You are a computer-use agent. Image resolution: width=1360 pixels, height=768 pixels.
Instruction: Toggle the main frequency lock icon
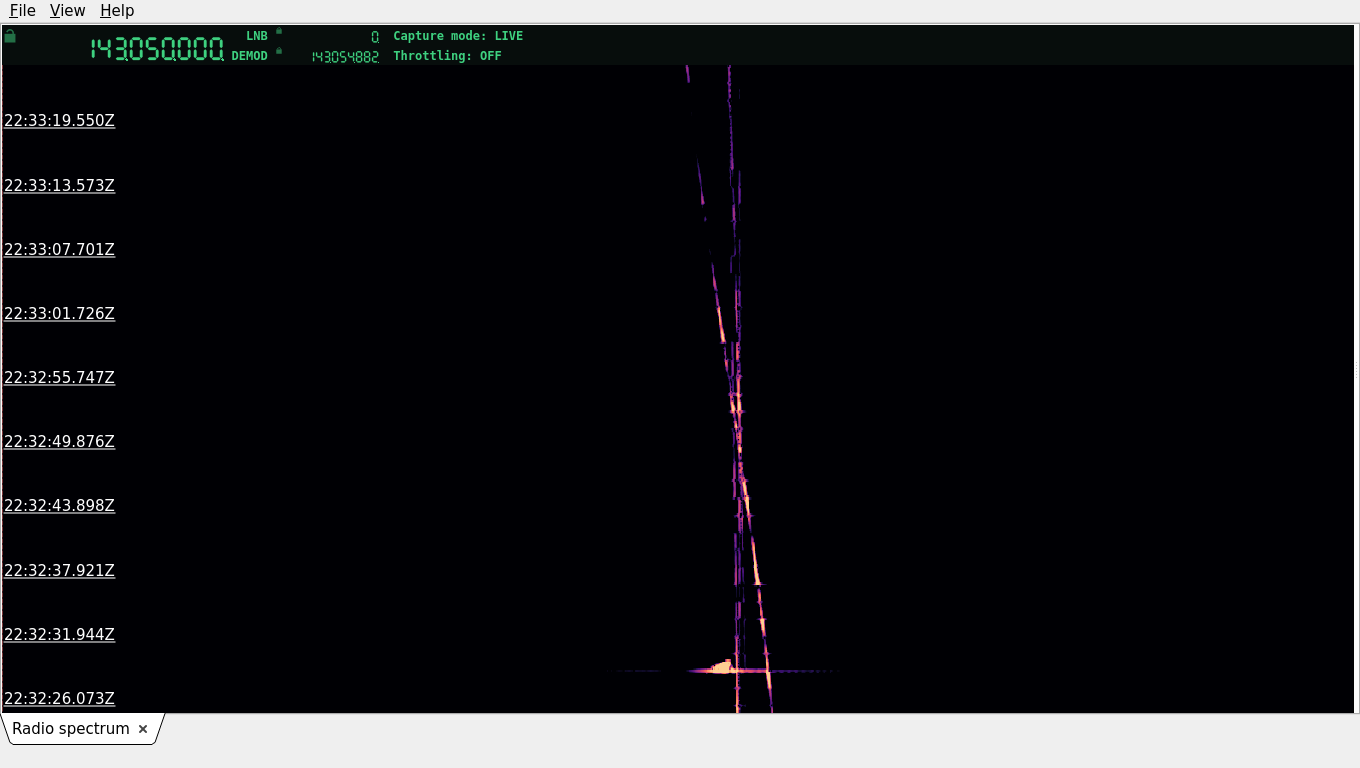click(x=10, y=36)
